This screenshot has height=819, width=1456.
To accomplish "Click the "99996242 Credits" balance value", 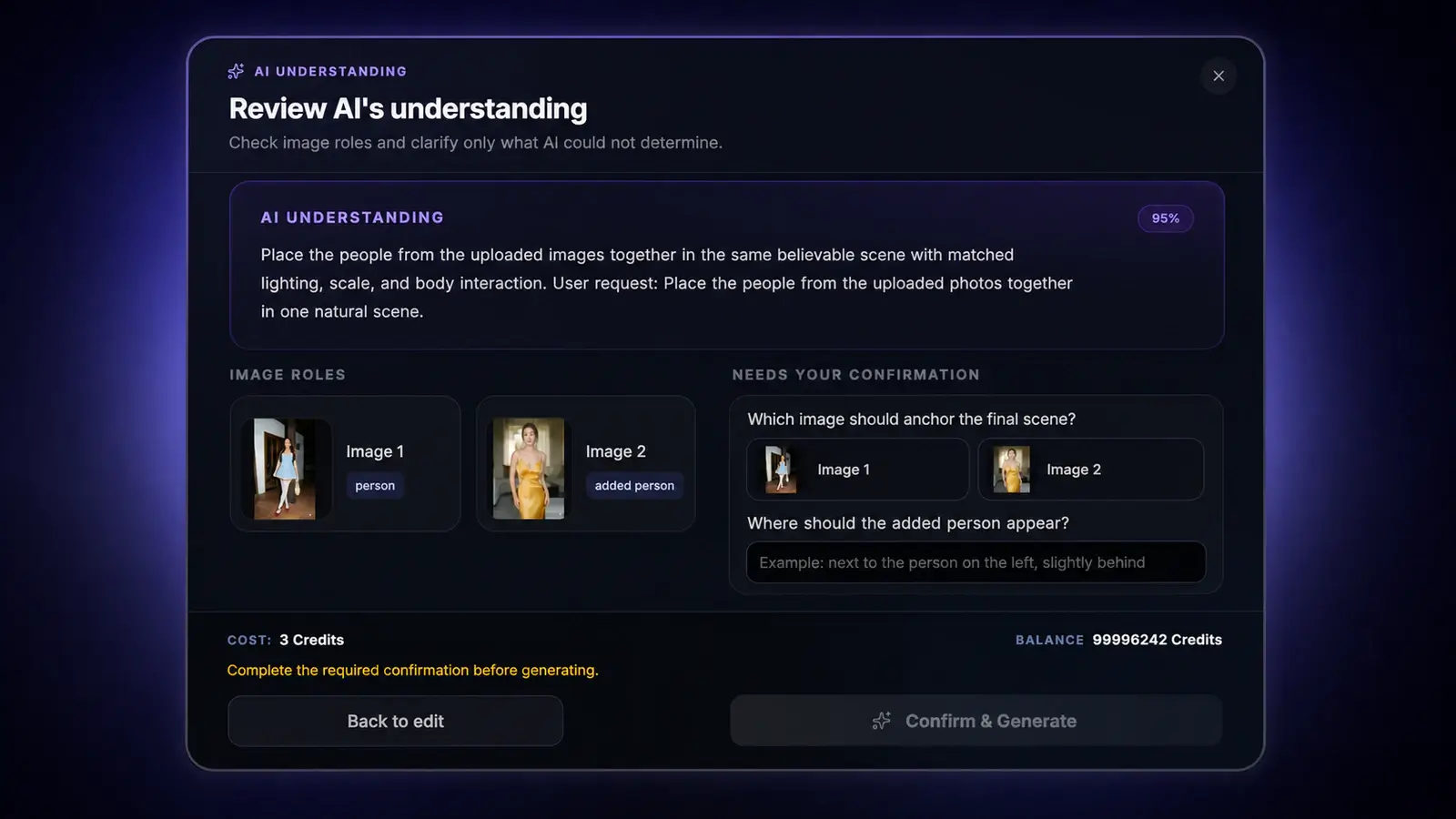I will click(x=1158, y=640).
